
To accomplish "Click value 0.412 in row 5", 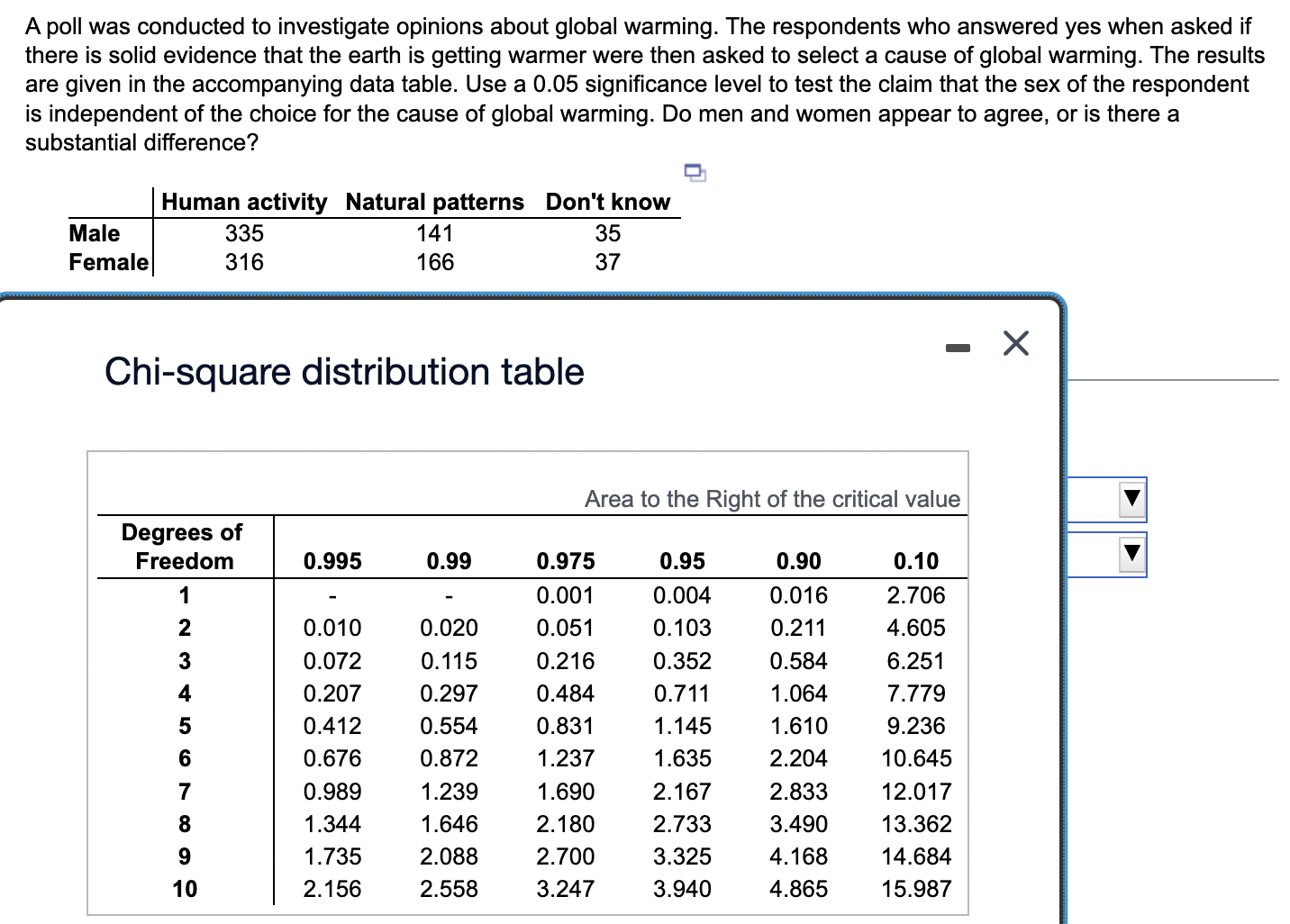I will point(332,726).
